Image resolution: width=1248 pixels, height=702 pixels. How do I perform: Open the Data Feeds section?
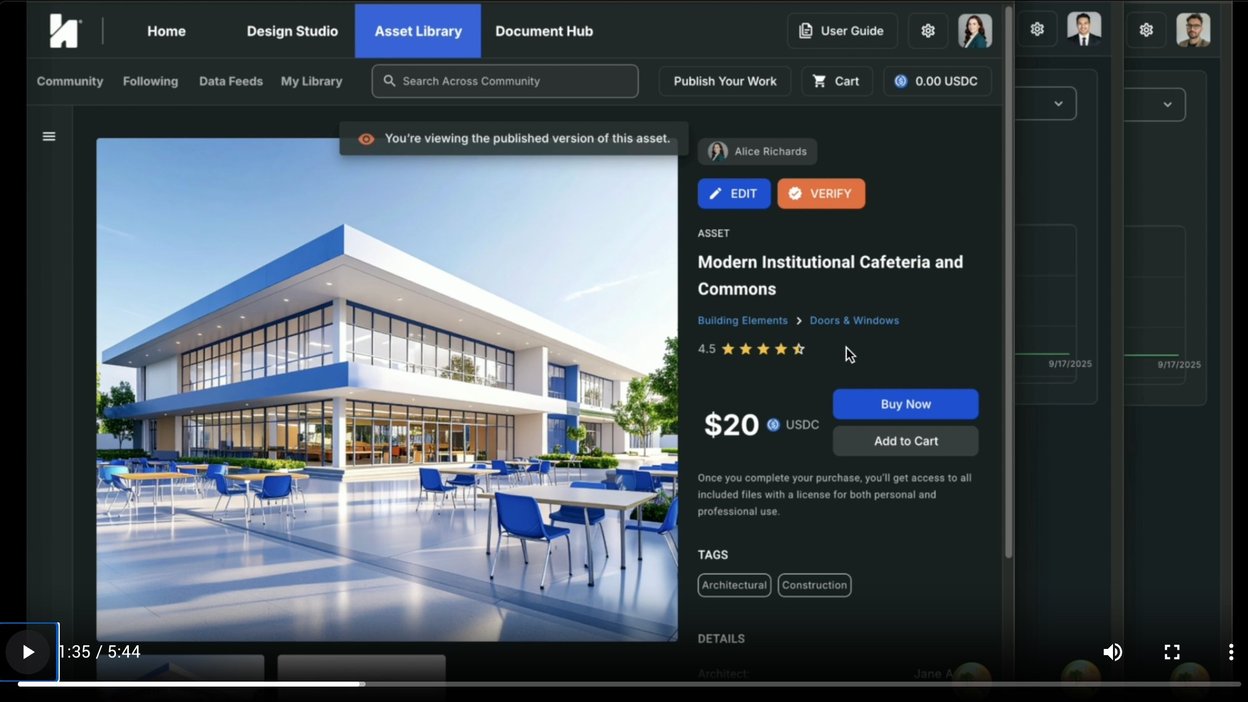231,81
